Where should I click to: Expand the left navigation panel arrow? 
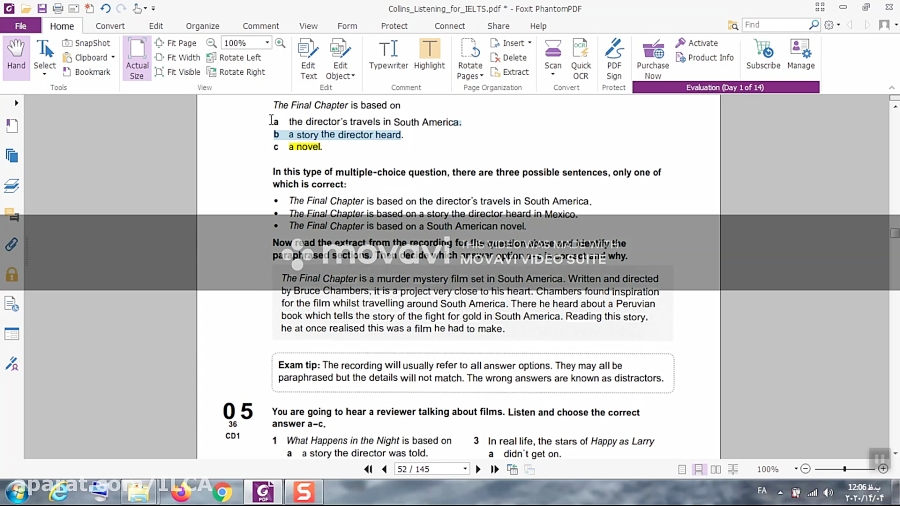16,103
